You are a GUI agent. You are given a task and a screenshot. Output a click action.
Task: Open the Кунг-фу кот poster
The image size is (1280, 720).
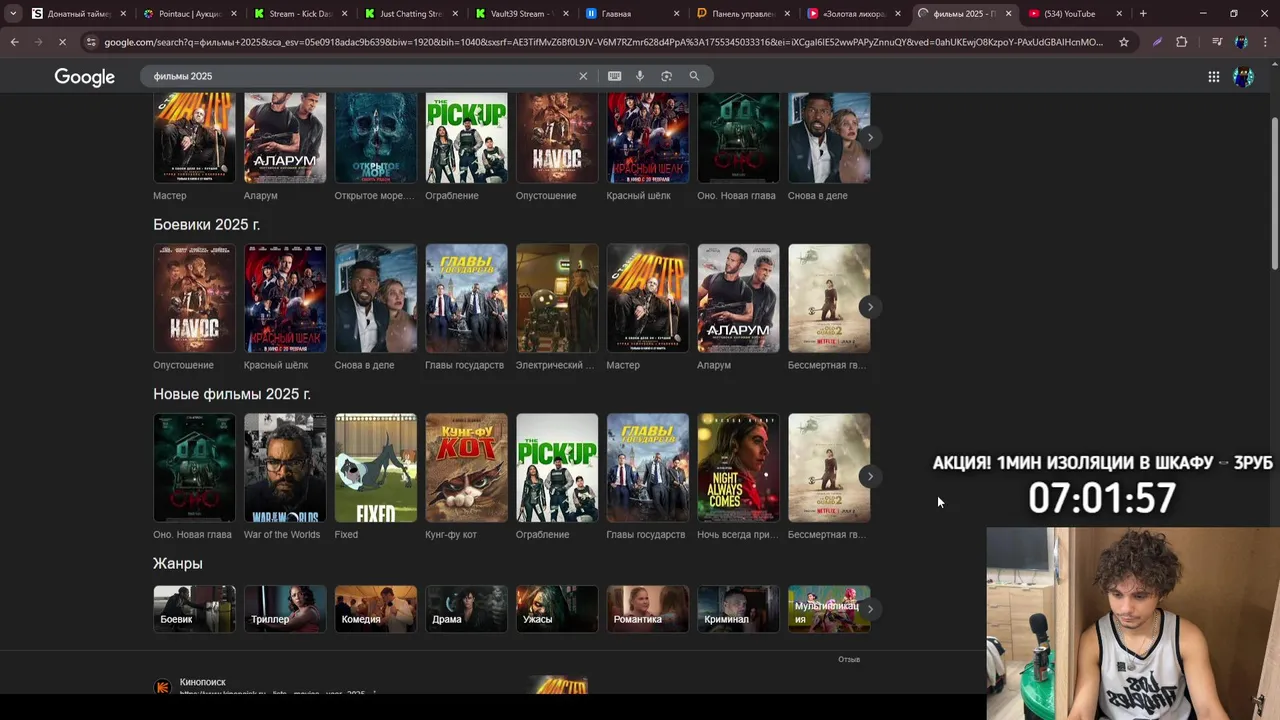click(x=466, y=468)
